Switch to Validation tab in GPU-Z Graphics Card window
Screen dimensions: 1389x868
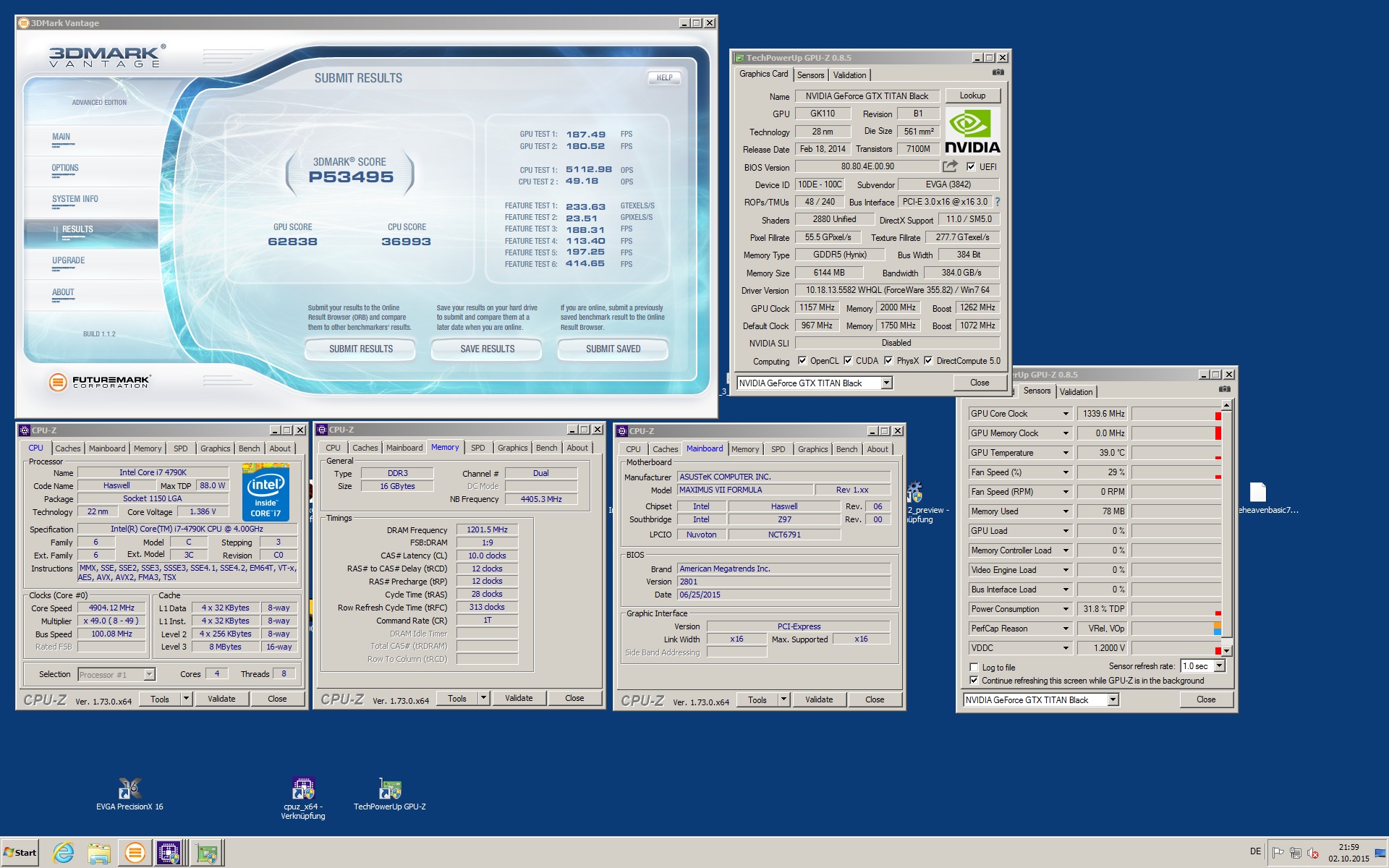tap(849, 75)
